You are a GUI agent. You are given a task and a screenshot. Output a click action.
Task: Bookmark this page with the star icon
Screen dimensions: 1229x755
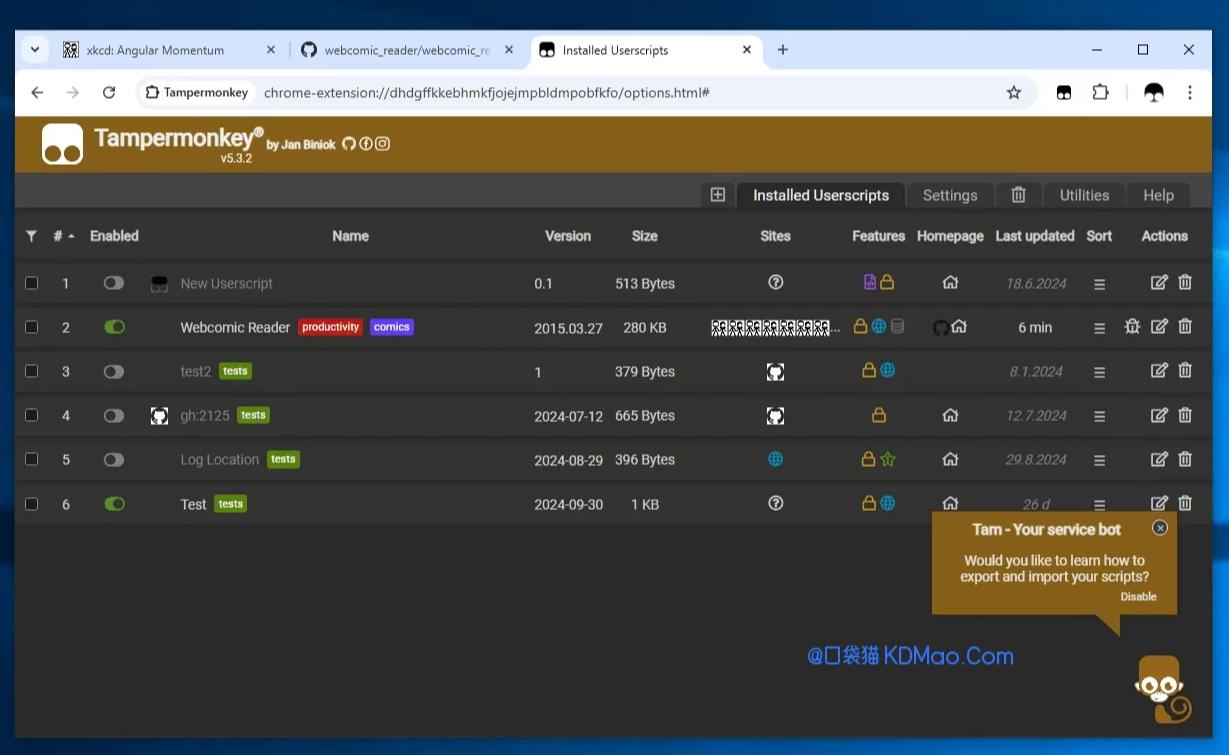[1014, 92]
